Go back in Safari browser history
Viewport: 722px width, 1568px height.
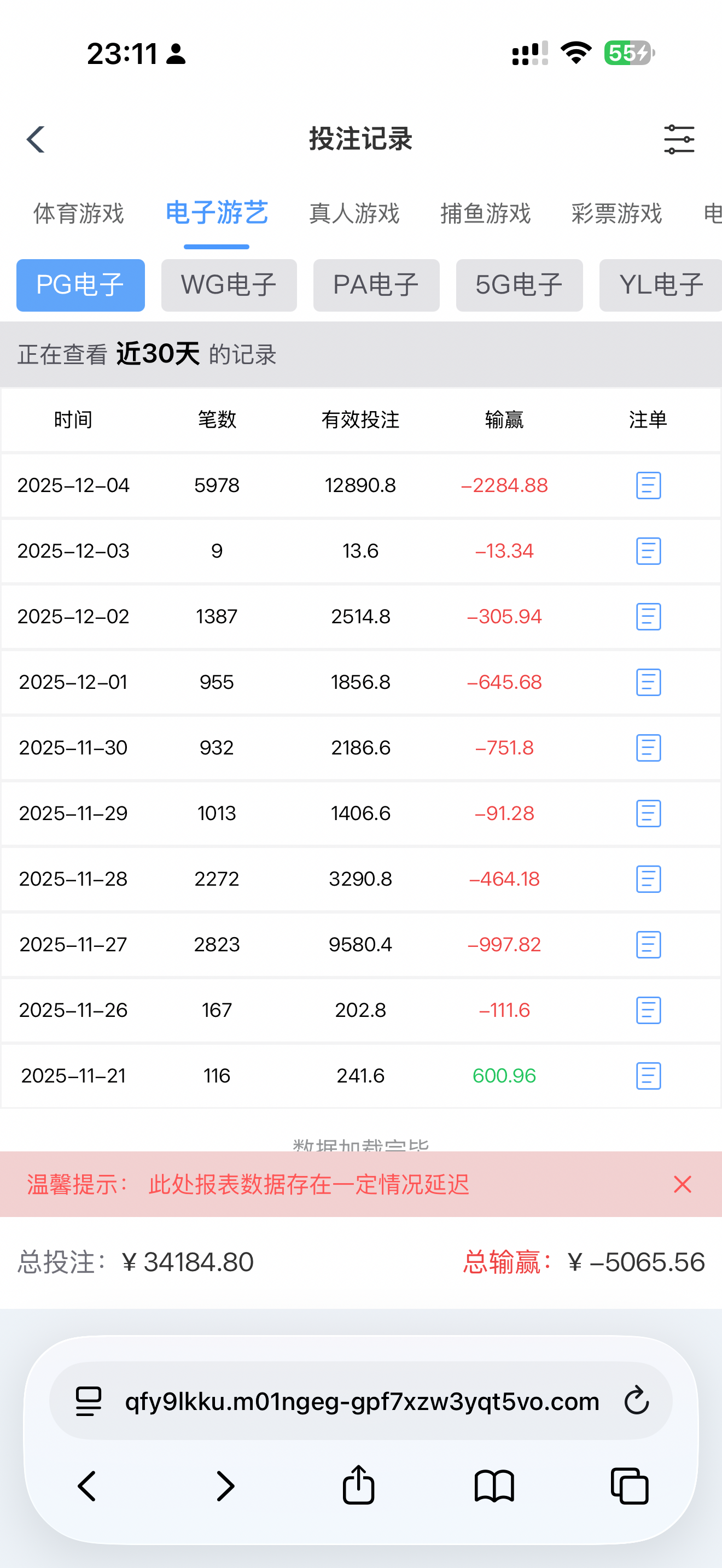click(87, 1485)
